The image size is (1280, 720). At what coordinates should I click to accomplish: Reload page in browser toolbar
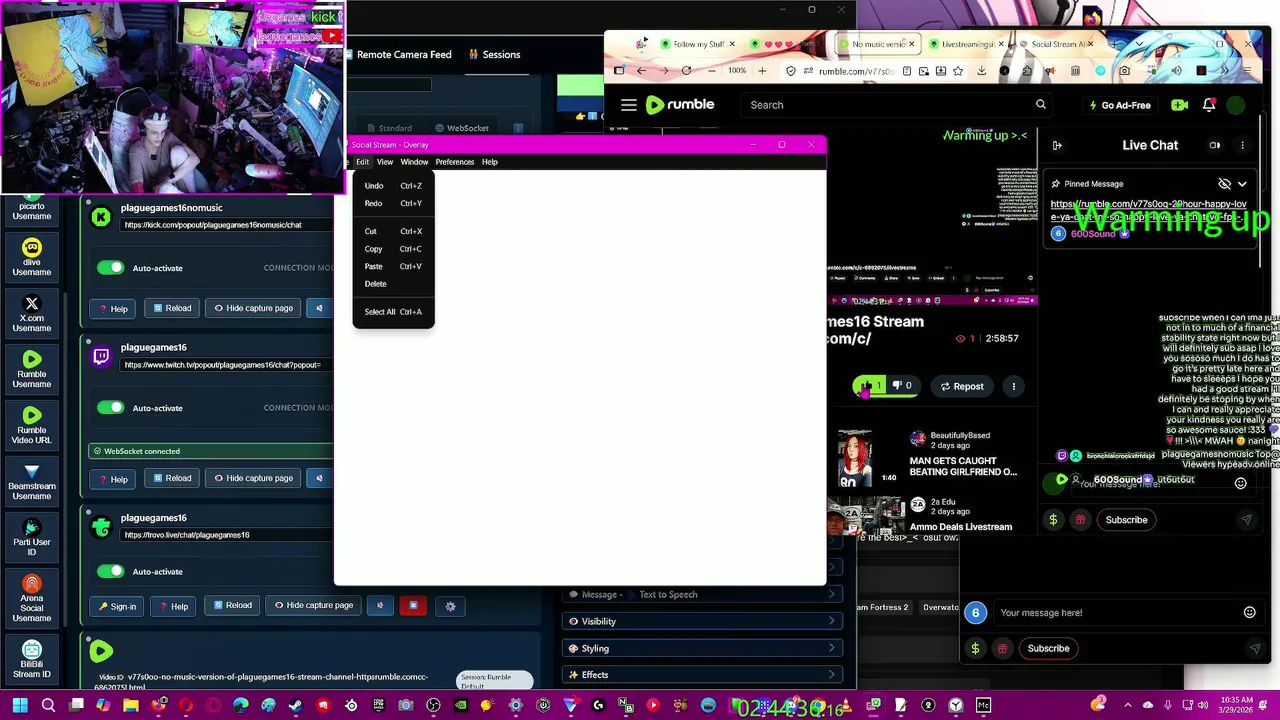[686, 71]
